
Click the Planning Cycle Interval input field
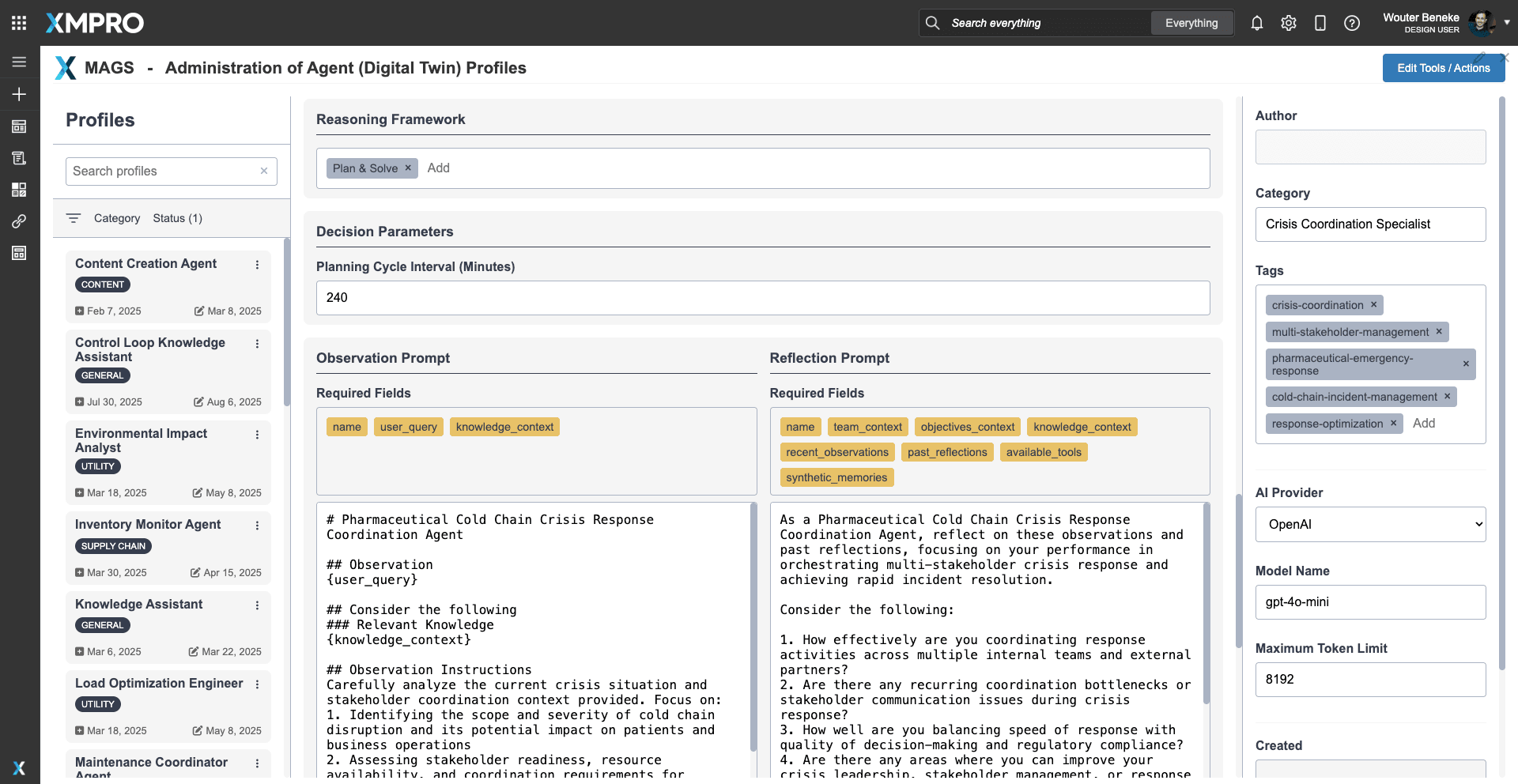(762, 298)
